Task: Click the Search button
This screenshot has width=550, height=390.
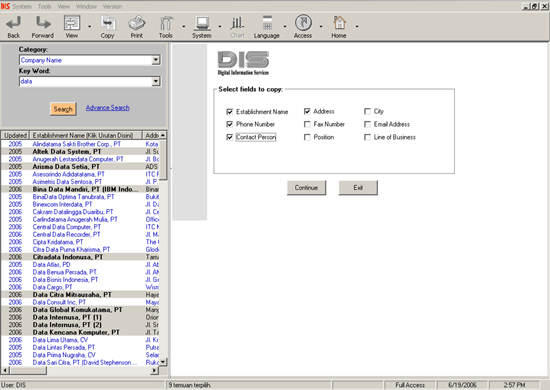Action: [63, 109]
